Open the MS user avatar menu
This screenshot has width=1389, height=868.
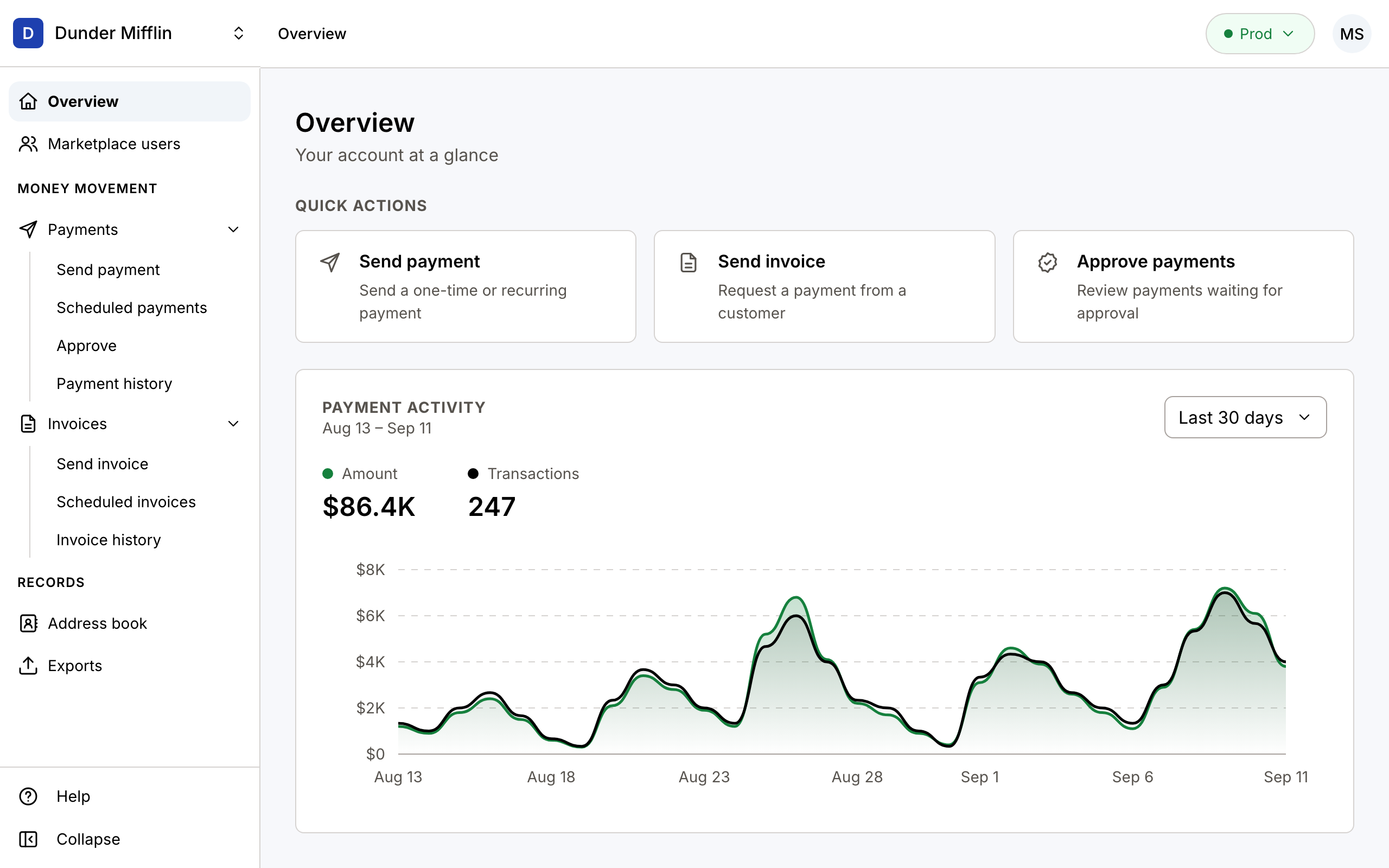click(1351, 34)
